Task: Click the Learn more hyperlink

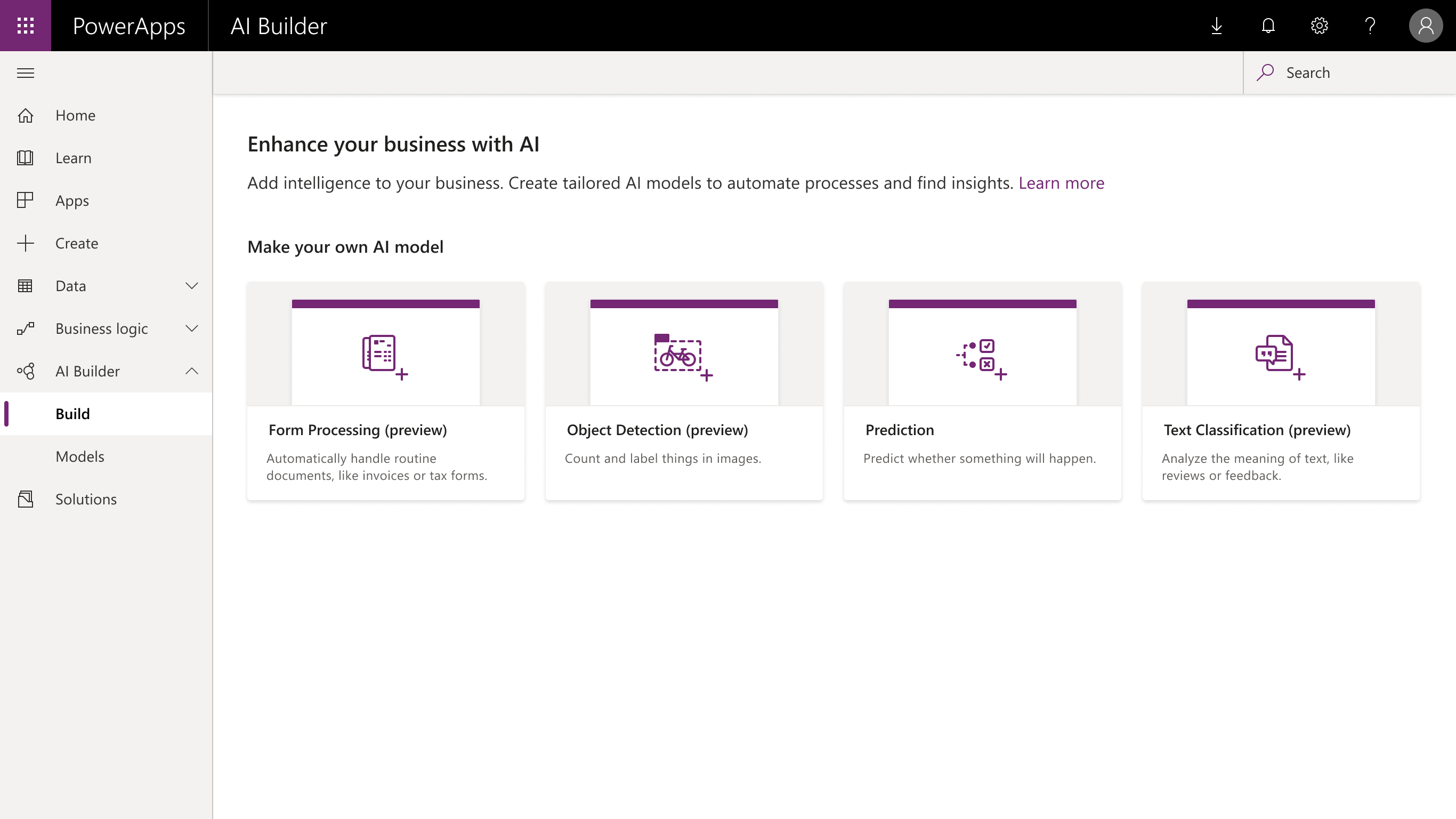Action: coord(1061,183)
